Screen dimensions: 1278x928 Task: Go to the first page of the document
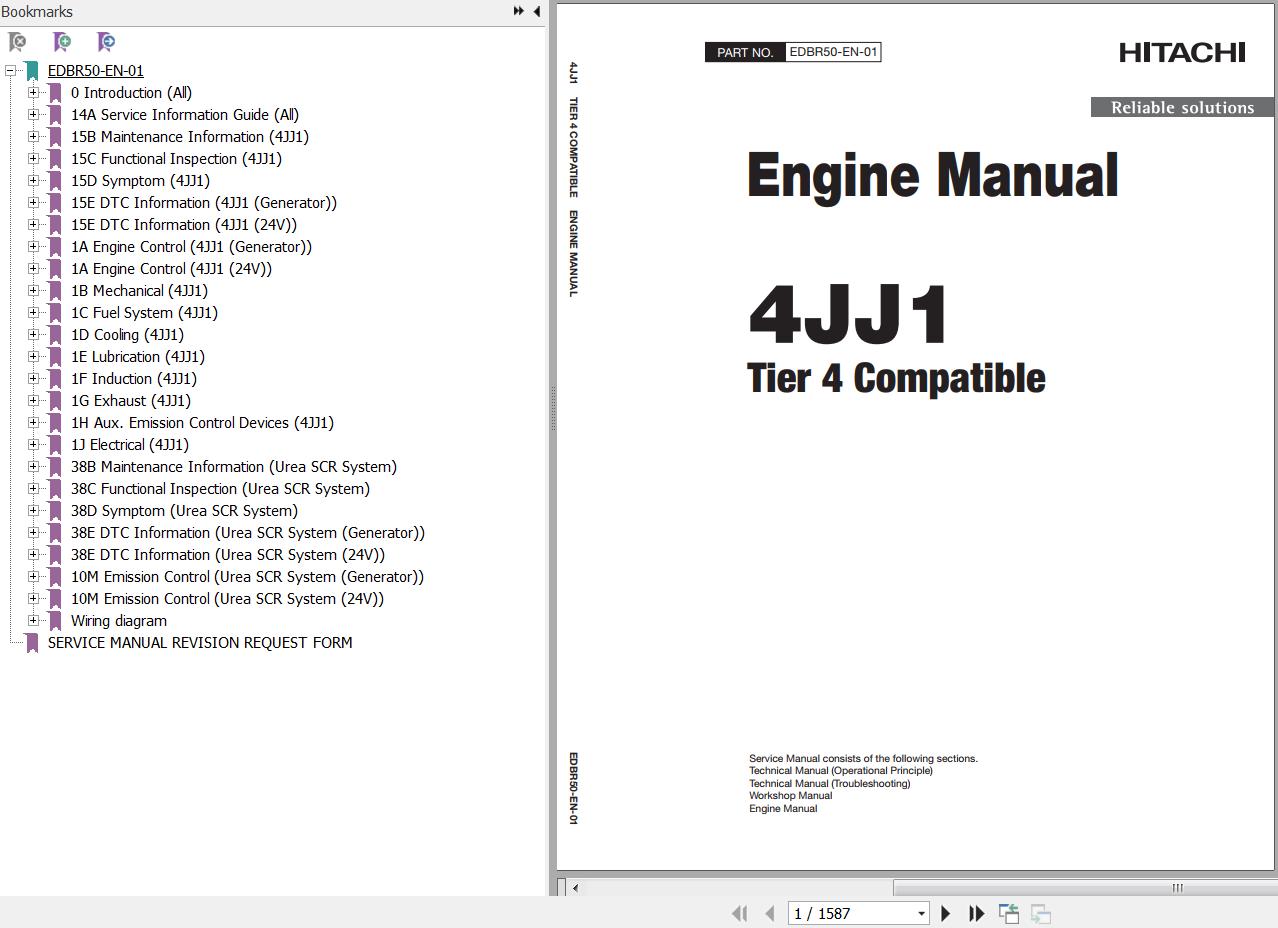740,913
